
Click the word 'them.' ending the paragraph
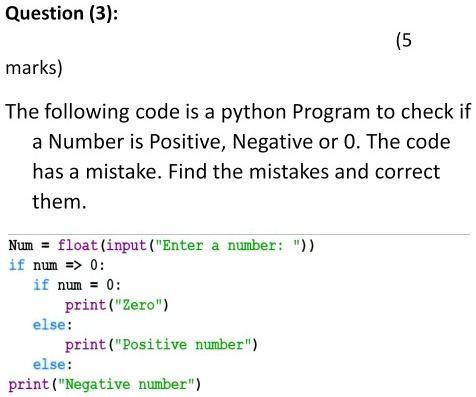click(59, 202)
